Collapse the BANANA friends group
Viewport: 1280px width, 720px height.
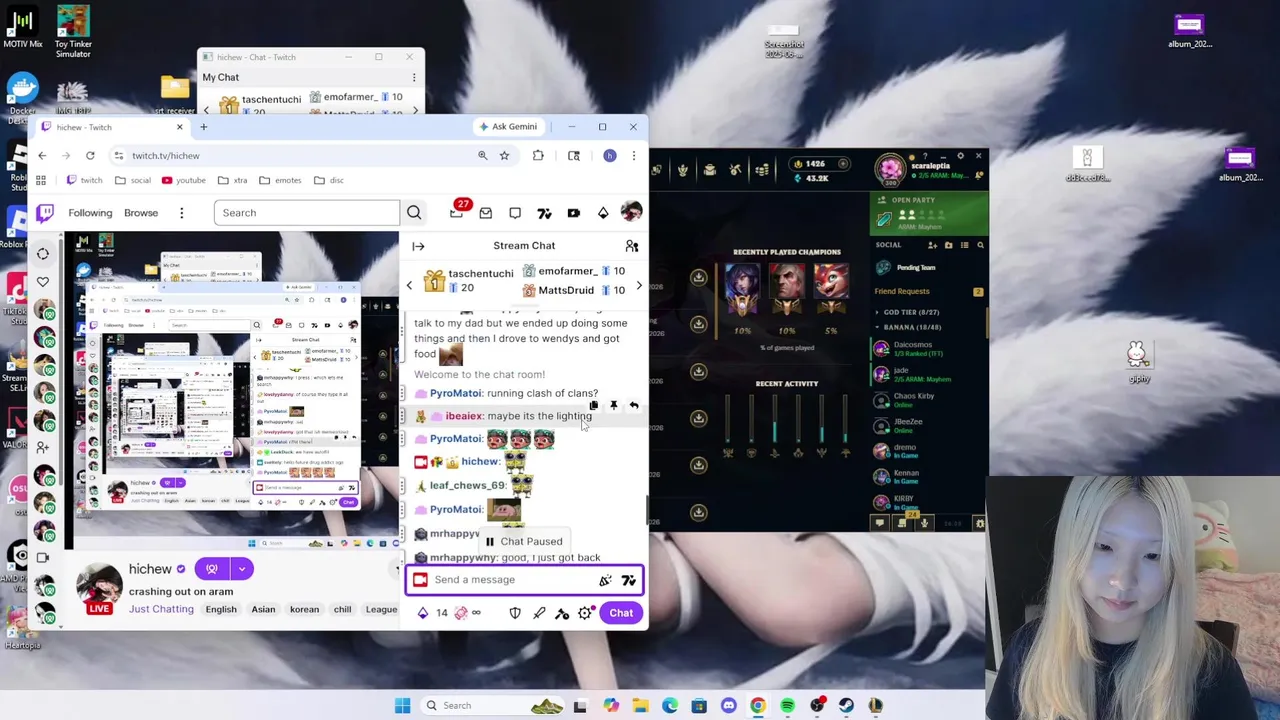911,327
